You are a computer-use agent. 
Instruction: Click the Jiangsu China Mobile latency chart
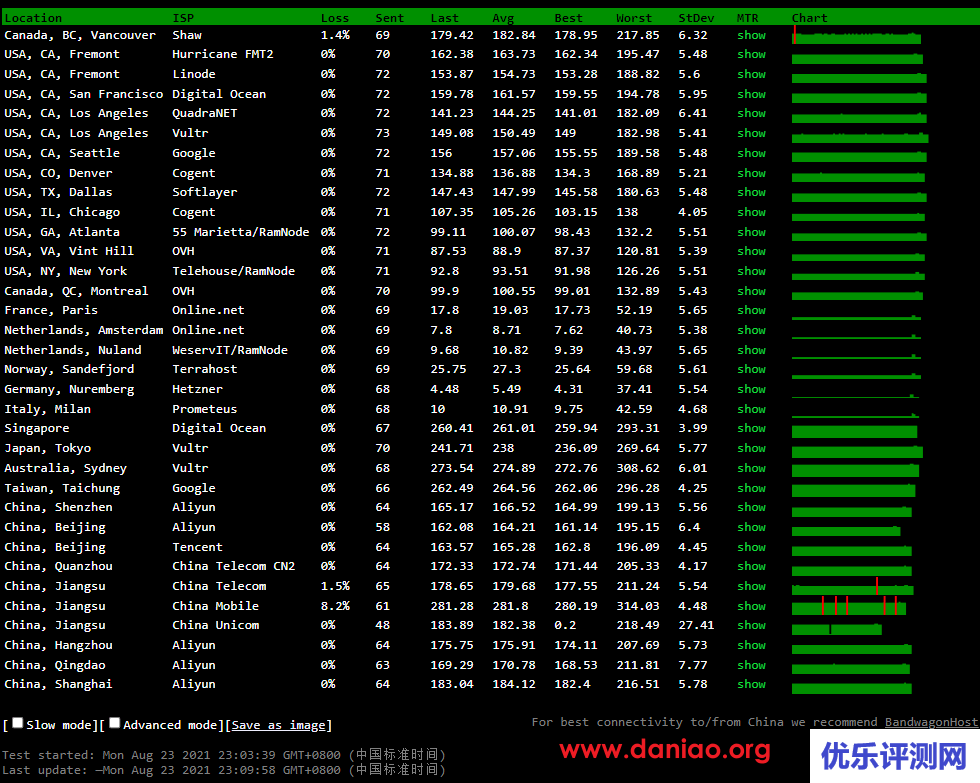pyautogui.click(x=849, y=606)
